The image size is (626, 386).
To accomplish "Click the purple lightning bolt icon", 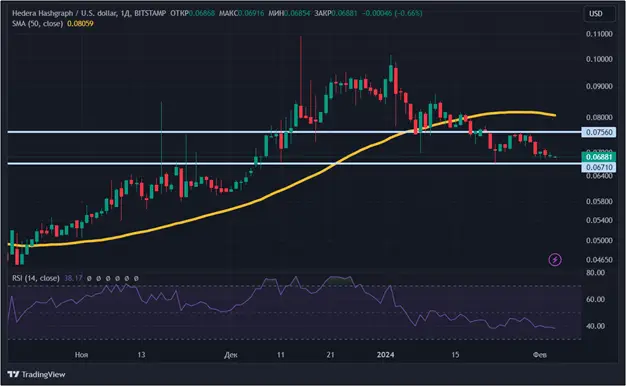I will 555,260.
